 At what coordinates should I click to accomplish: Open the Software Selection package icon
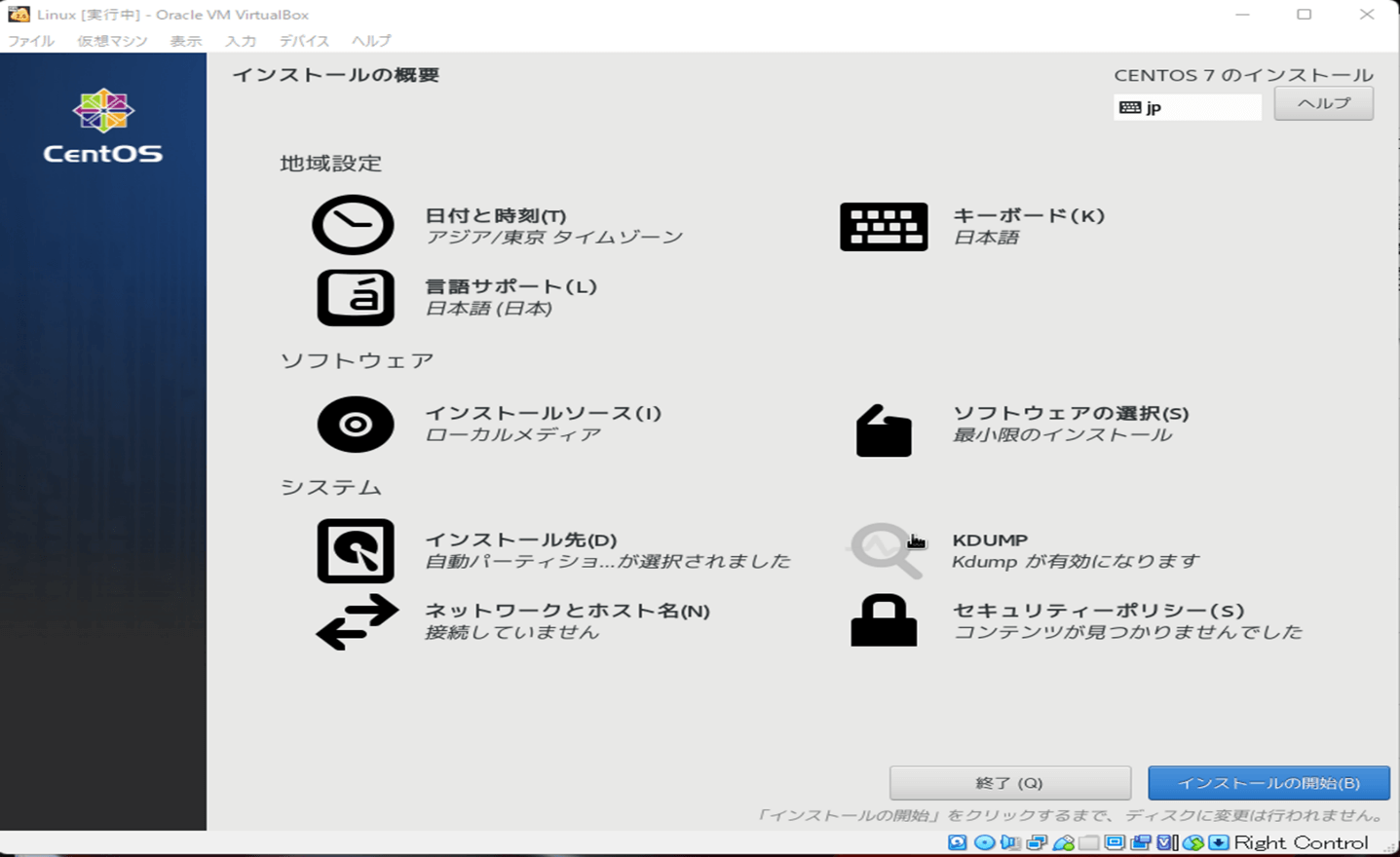[884, 430]
